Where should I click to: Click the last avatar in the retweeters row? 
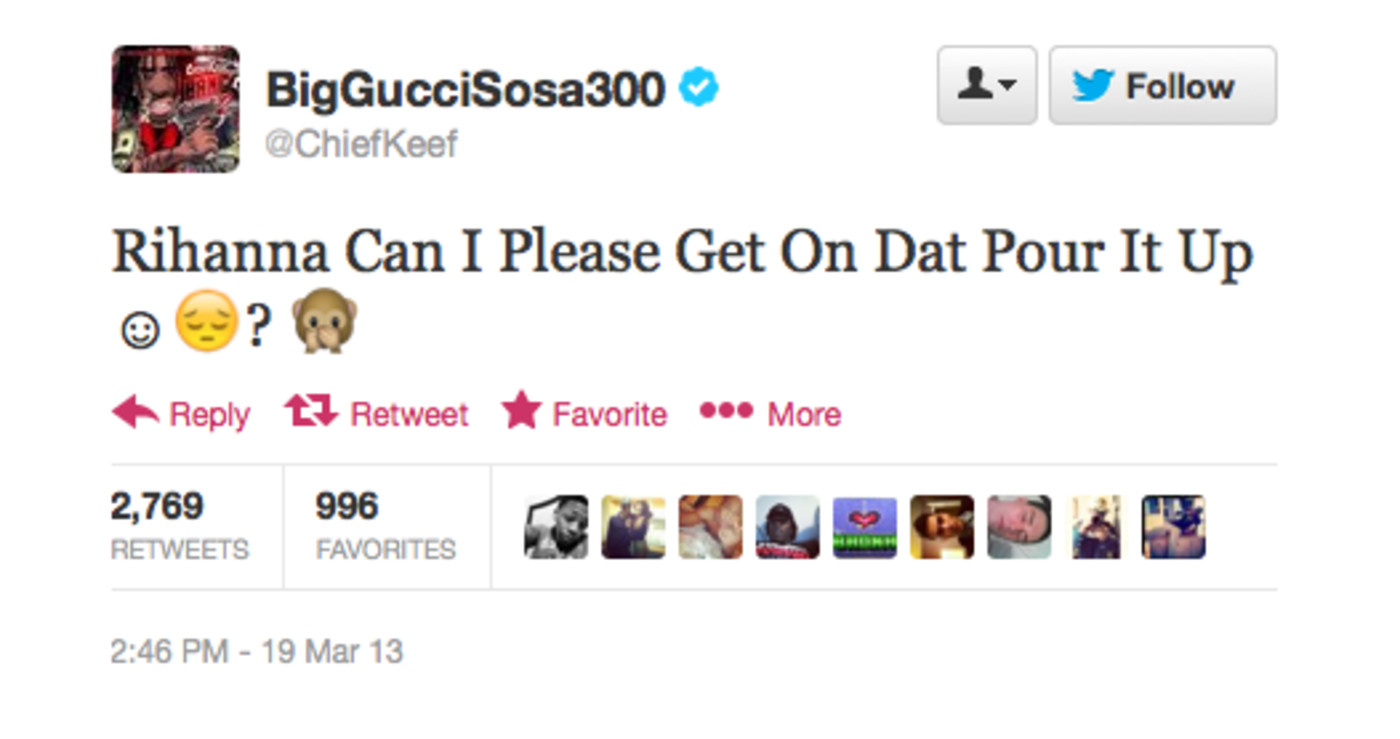1173,527
